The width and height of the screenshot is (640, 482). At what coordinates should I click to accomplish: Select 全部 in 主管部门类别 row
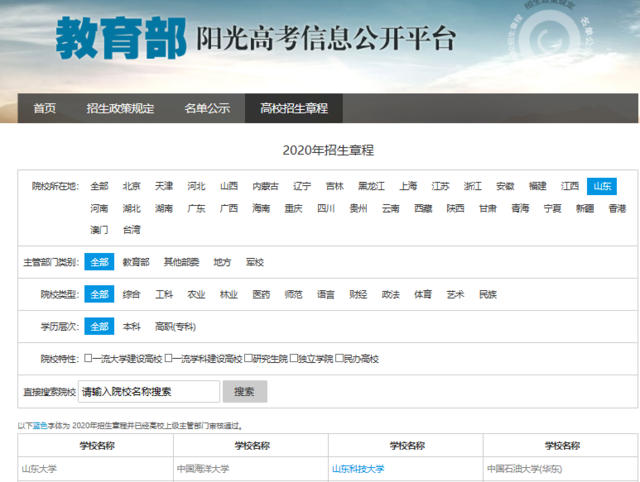pos(99,262)
